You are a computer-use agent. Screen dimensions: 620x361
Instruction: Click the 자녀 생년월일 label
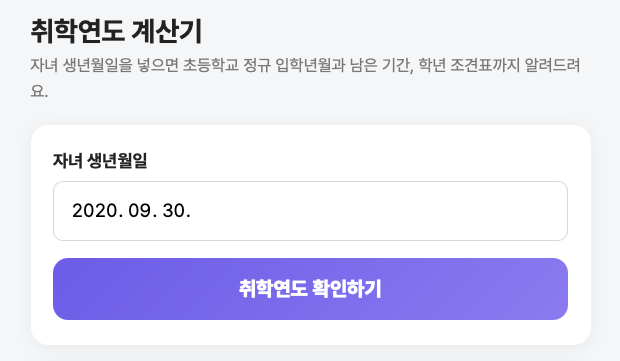pyautogui.click(x=100, y=161)
